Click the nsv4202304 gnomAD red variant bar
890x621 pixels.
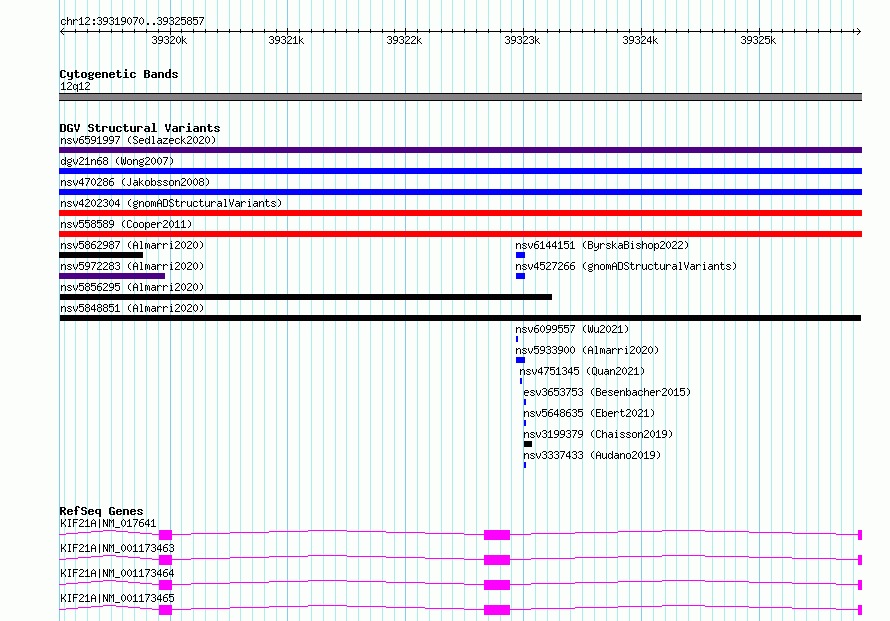[460, 213]
